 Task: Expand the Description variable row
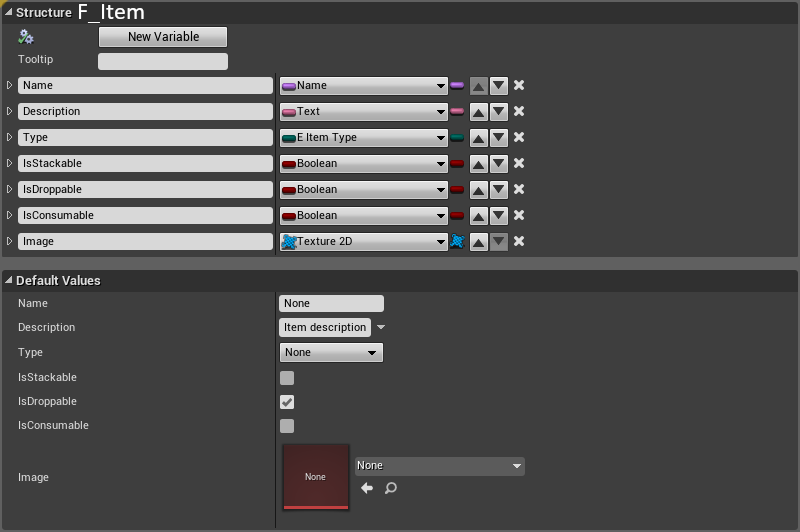(x=10, y=112)
